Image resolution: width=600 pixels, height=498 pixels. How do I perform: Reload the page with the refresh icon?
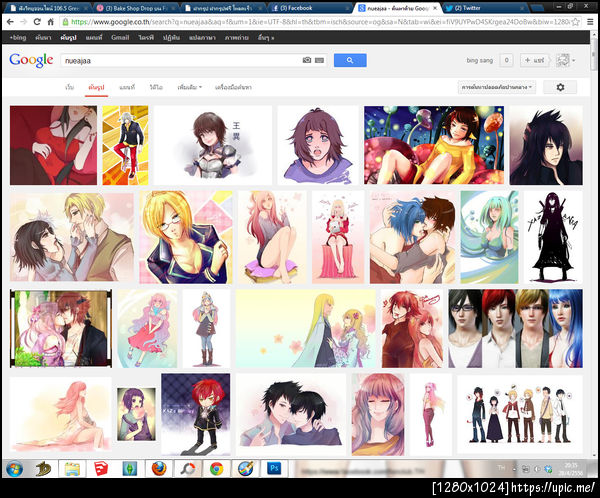click(x=37, y=22)
